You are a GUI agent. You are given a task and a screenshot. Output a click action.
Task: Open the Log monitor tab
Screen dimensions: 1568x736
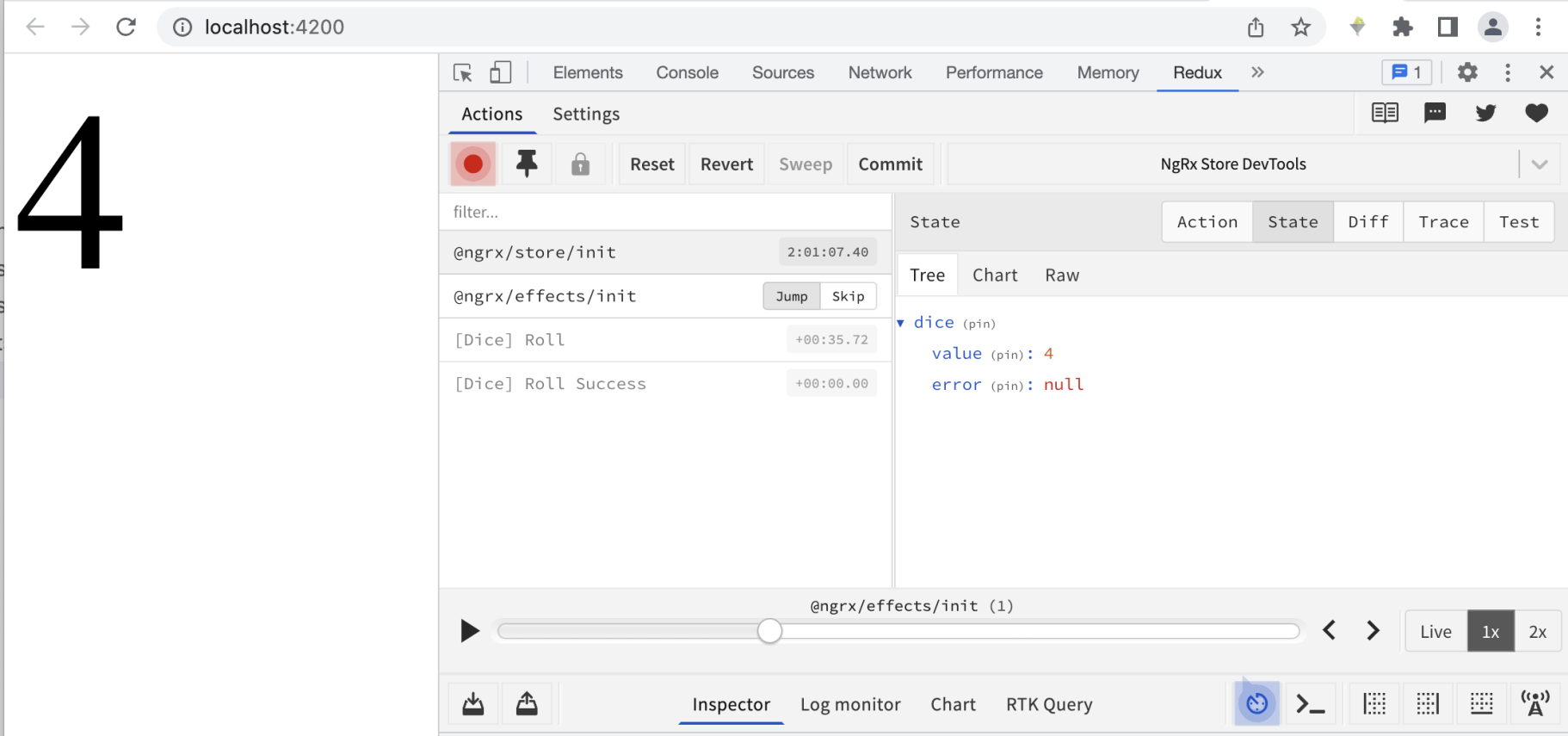pos(850,704)
